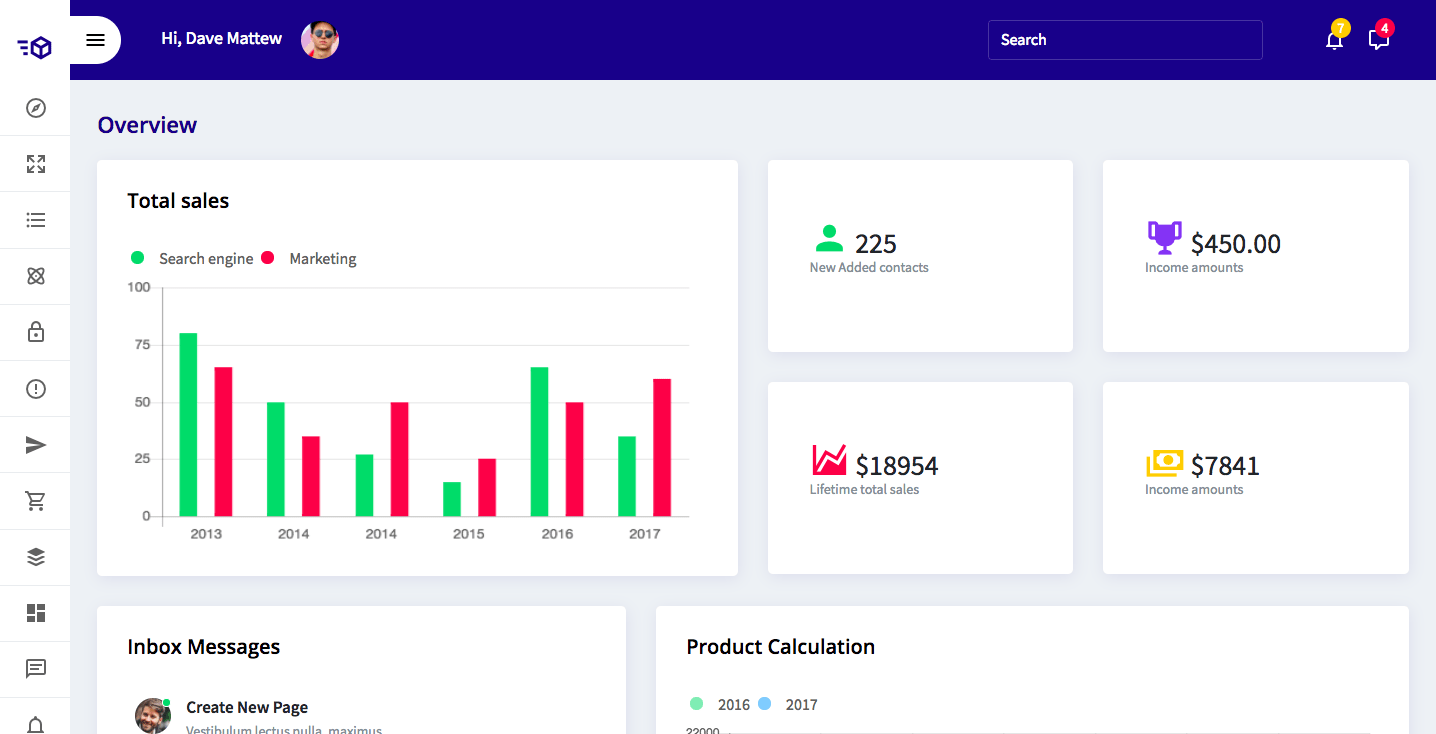1436x734 pixels.
Task: Open messages icon showing 4 unread
Action: pos(1378,40)
